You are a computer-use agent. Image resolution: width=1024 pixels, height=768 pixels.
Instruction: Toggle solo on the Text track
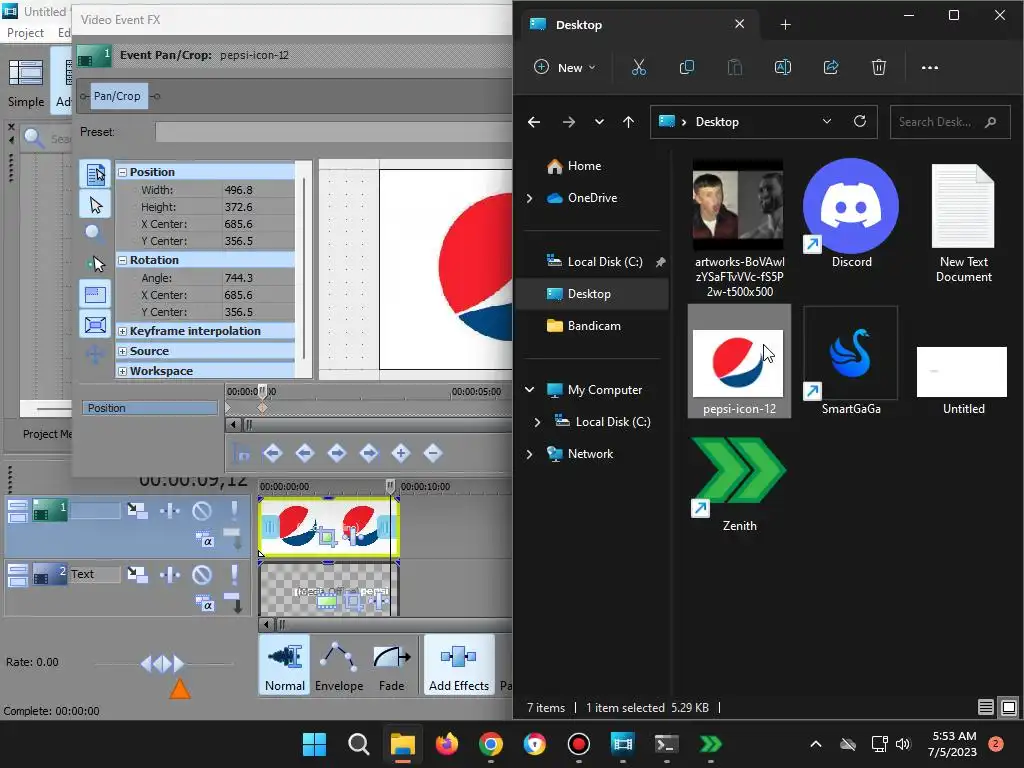pos(234,575)
